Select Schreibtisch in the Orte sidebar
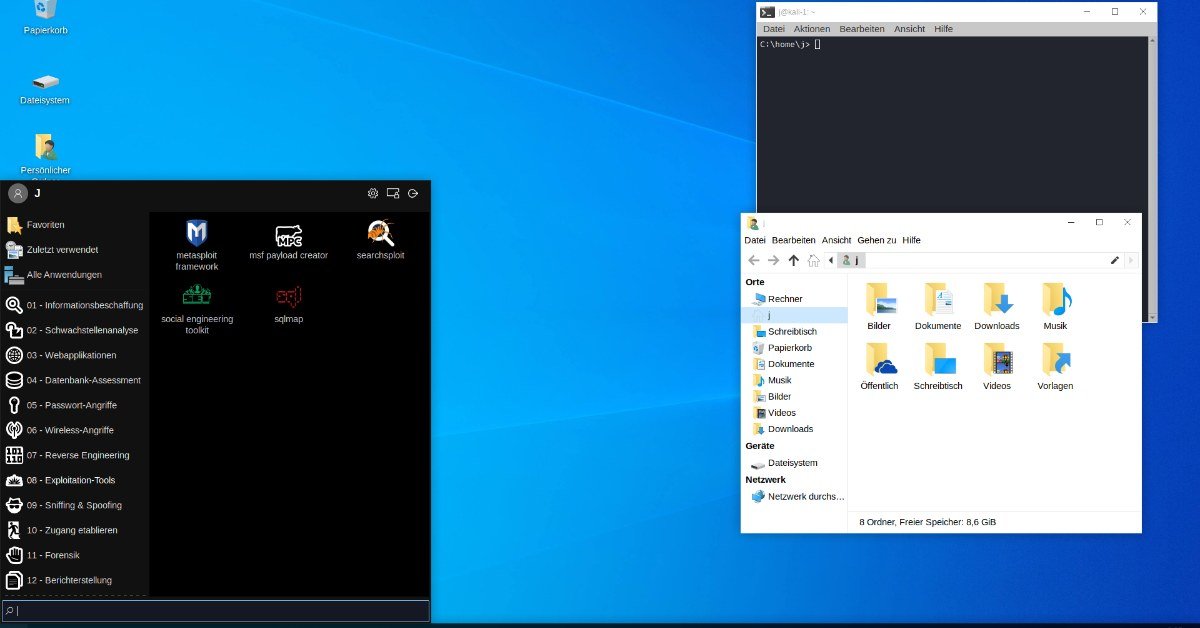1200x628 pixels. click(794, 331)
